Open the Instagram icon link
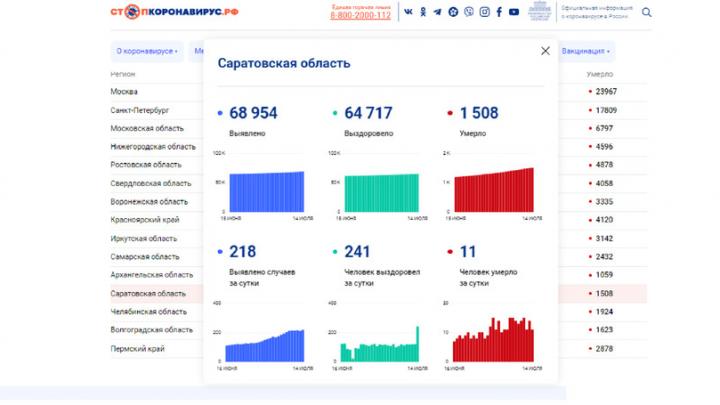The width and height of the screenshot is (720, 405). tap(484, 12)
